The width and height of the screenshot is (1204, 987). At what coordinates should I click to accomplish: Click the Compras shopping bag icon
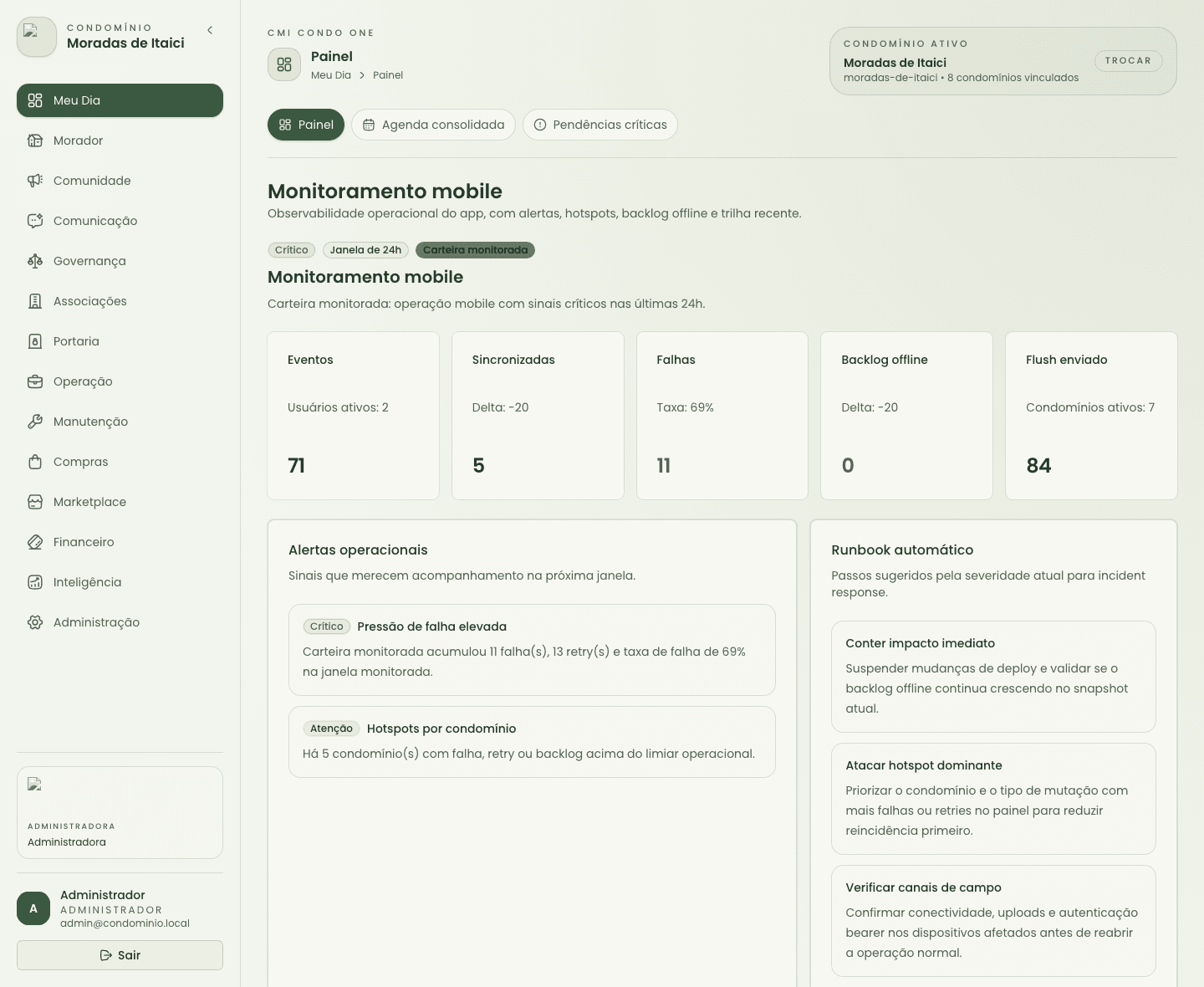point(35,462)
